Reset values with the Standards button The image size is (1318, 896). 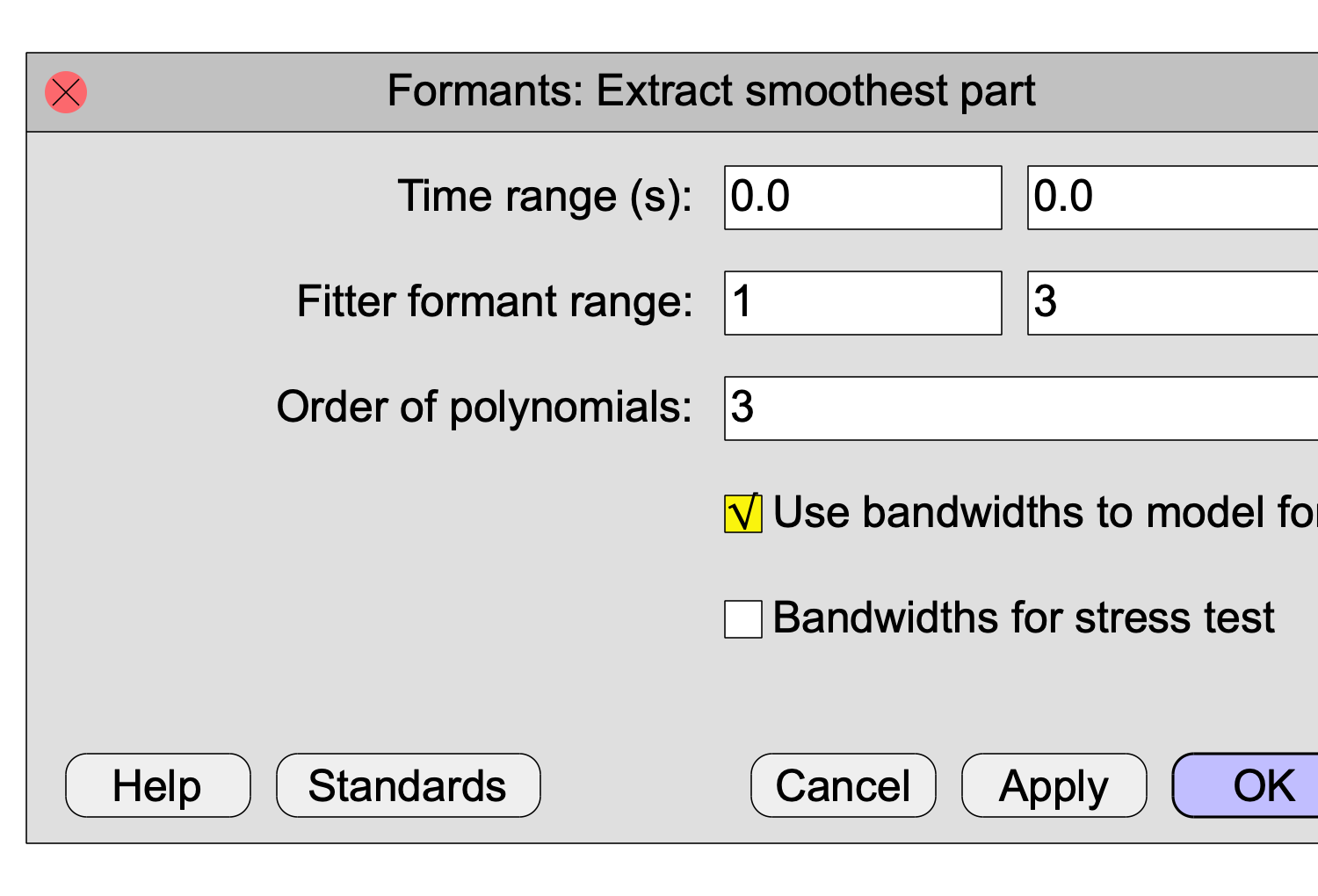pos(409,785)
